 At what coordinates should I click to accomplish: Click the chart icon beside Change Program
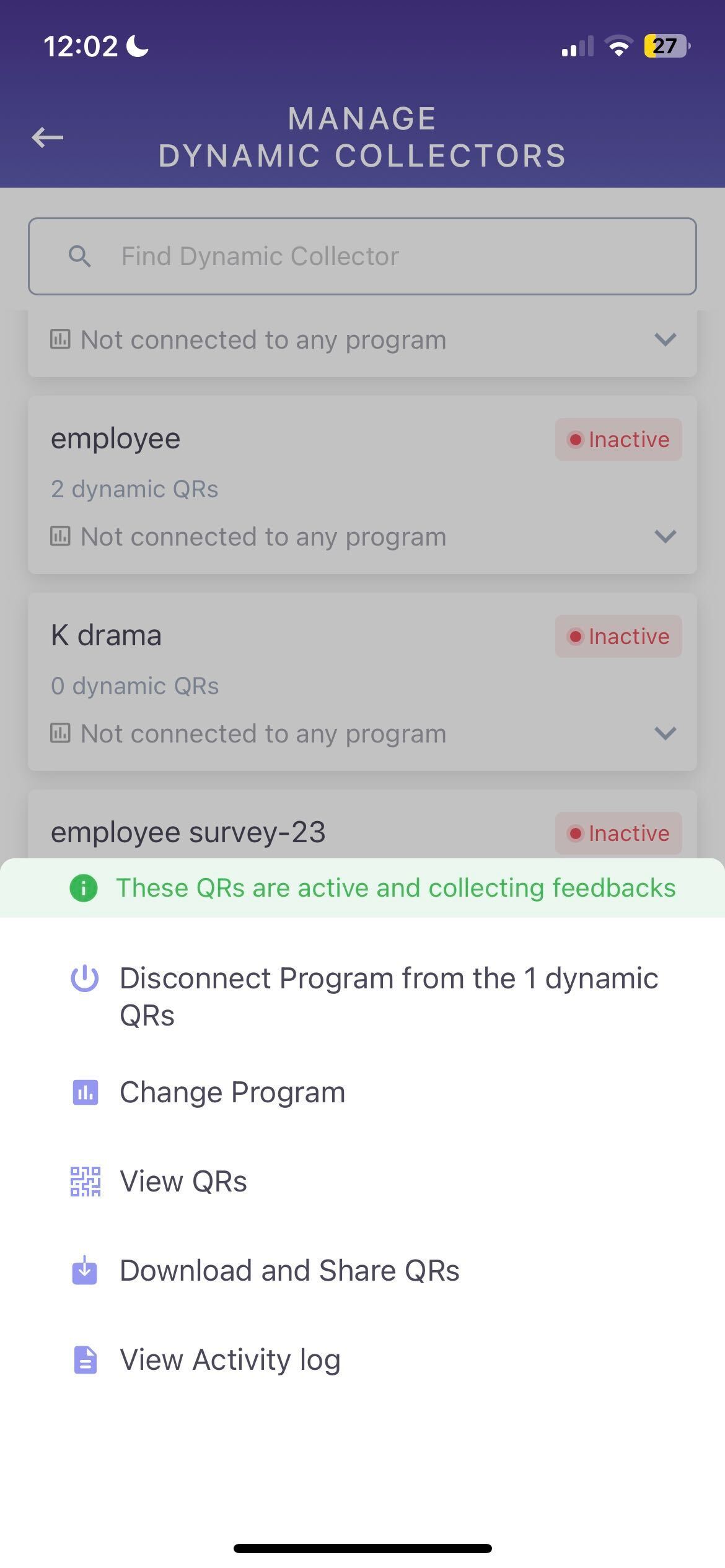(85, 1092)
